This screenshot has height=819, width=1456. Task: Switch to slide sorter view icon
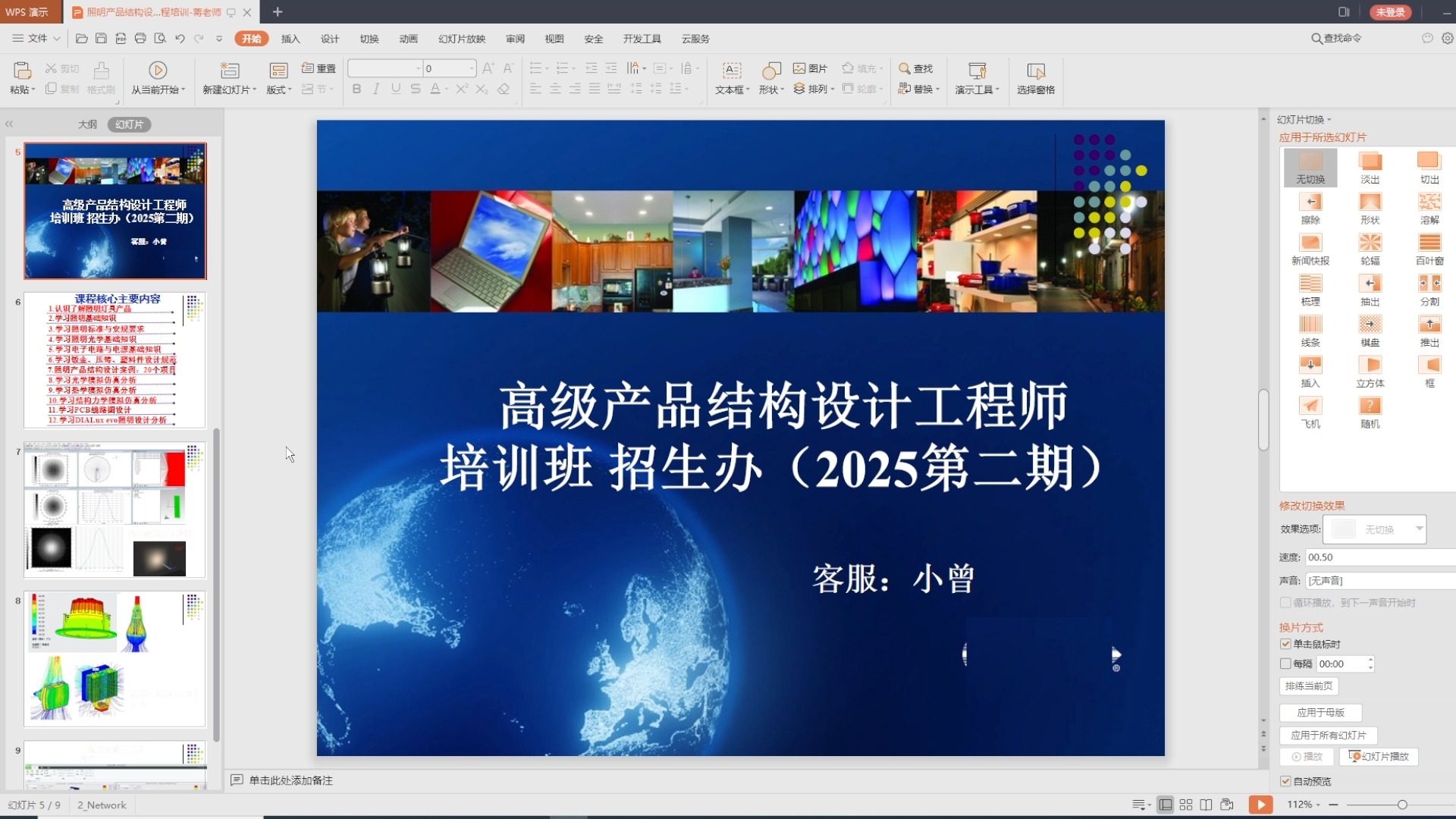pos(1186,805)
